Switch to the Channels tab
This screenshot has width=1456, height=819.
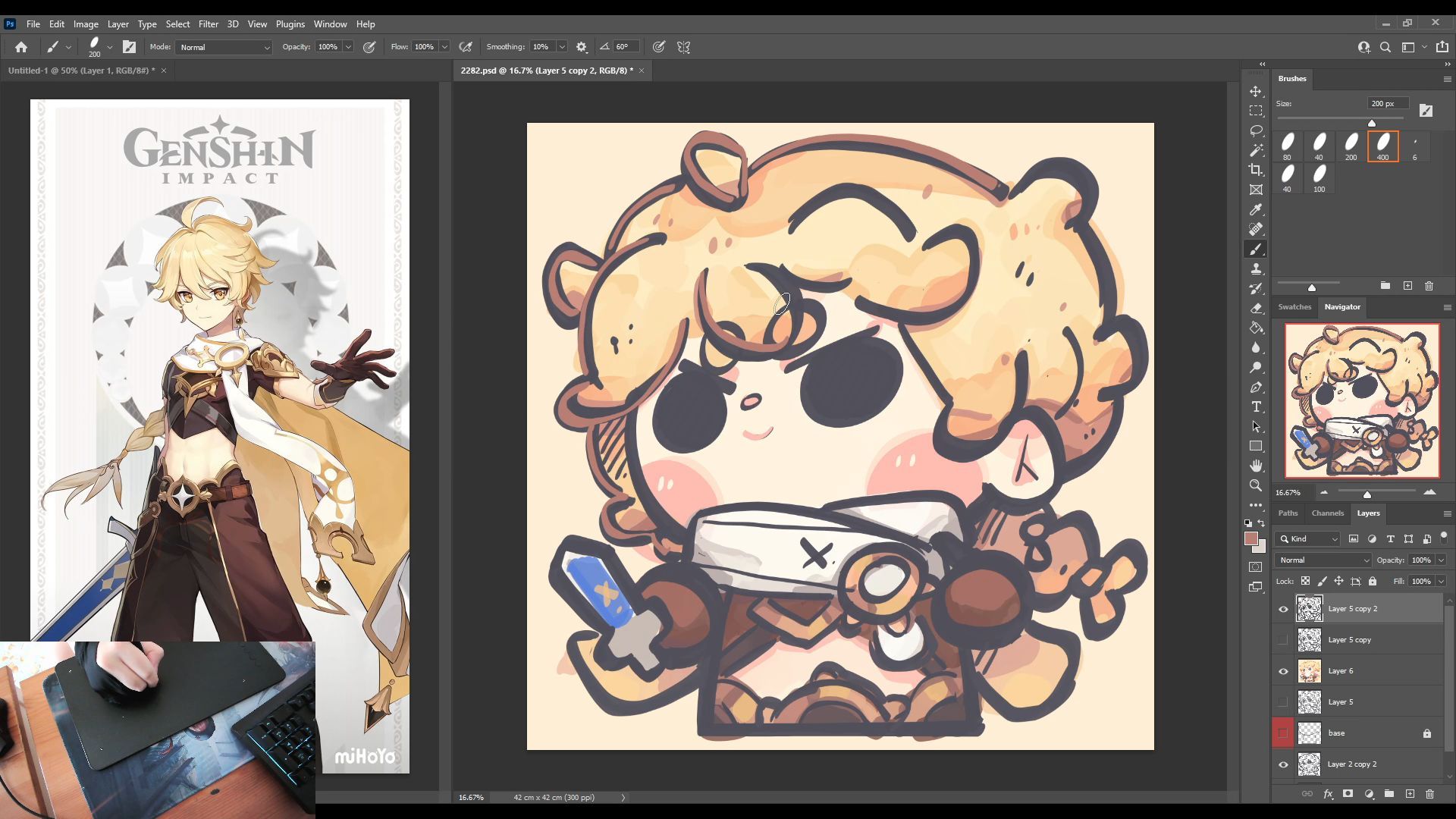pyautogui.click(x=1327, y=513)
